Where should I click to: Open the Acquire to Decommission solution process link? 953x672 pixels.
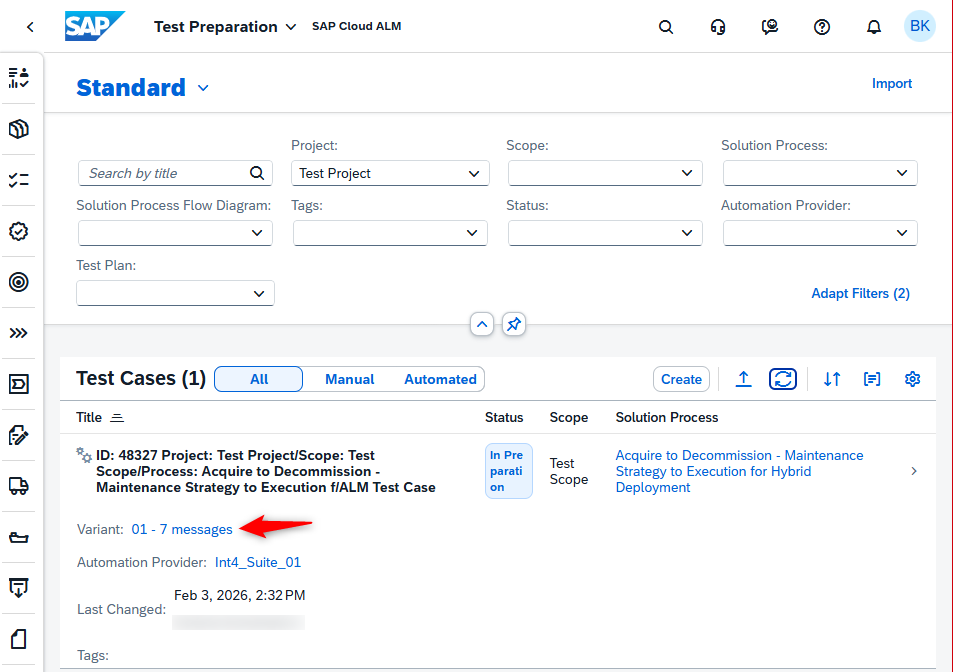point(739,471)
